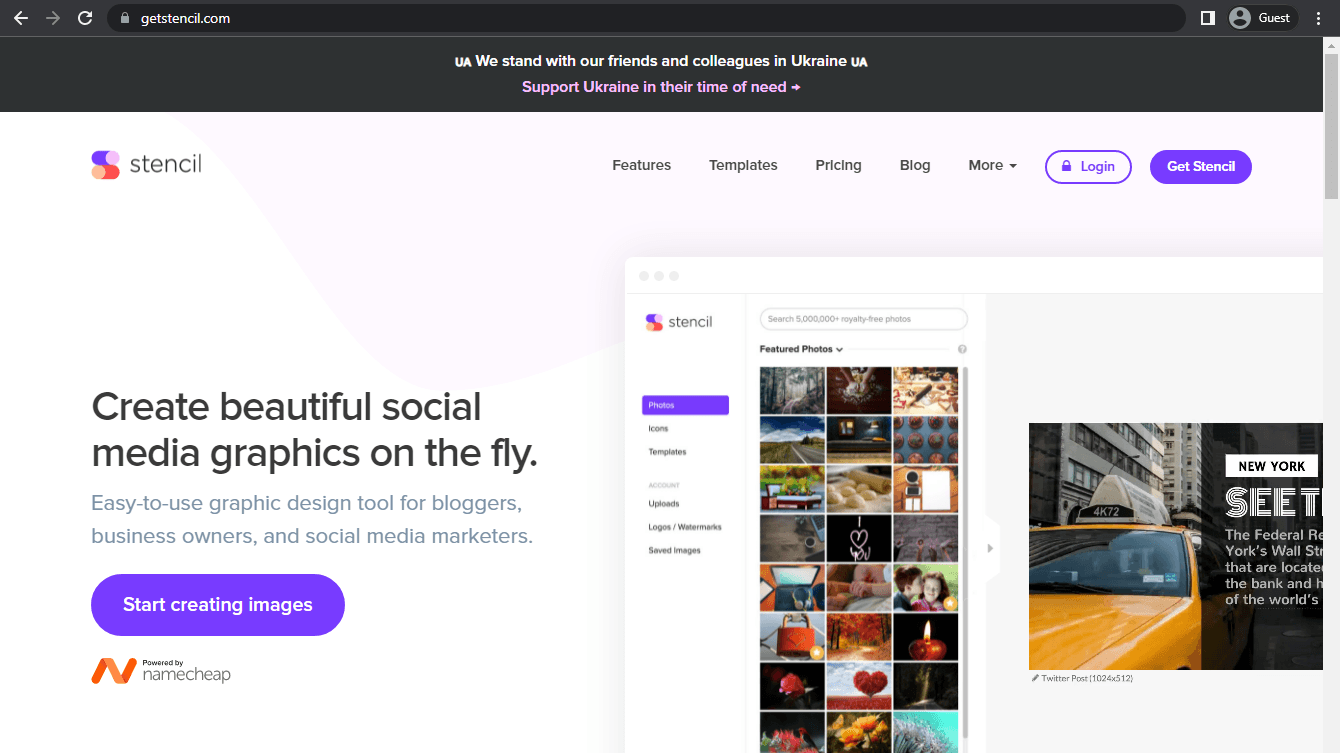Click Start creating images button
The height and width of the screenshot is (753, 1340).
(x=218, y=605)
